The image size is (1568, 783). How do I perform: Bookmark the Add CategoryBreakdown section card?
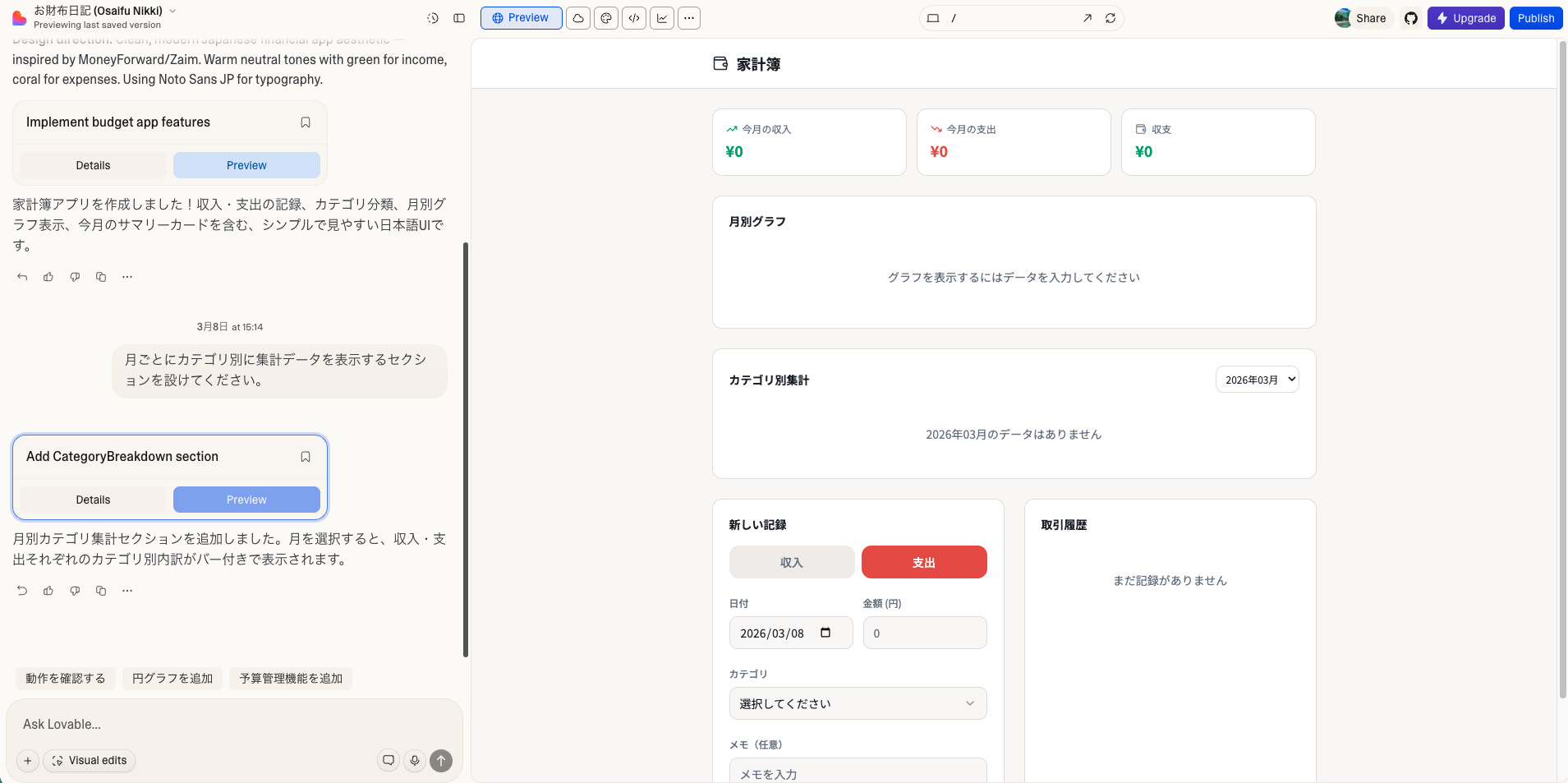[306, 457]
